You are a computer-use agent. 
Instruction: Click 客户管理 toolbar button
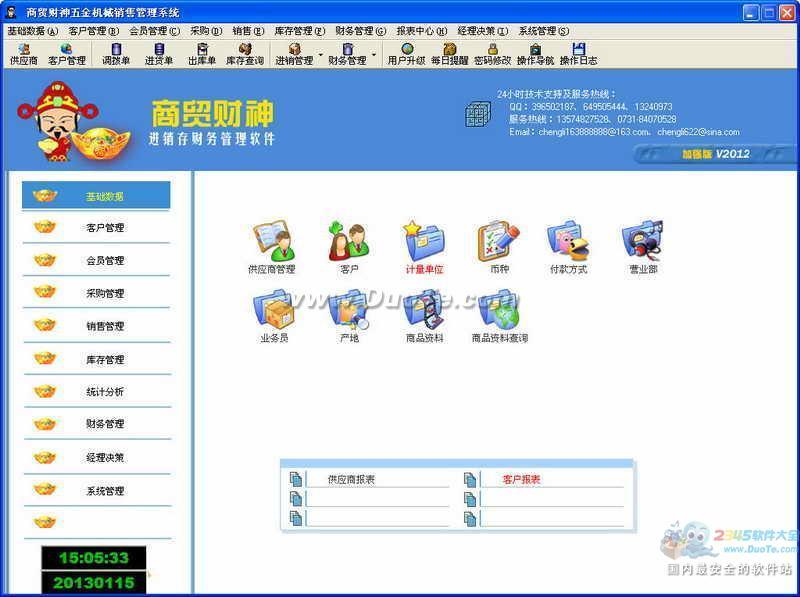(67, 54)
